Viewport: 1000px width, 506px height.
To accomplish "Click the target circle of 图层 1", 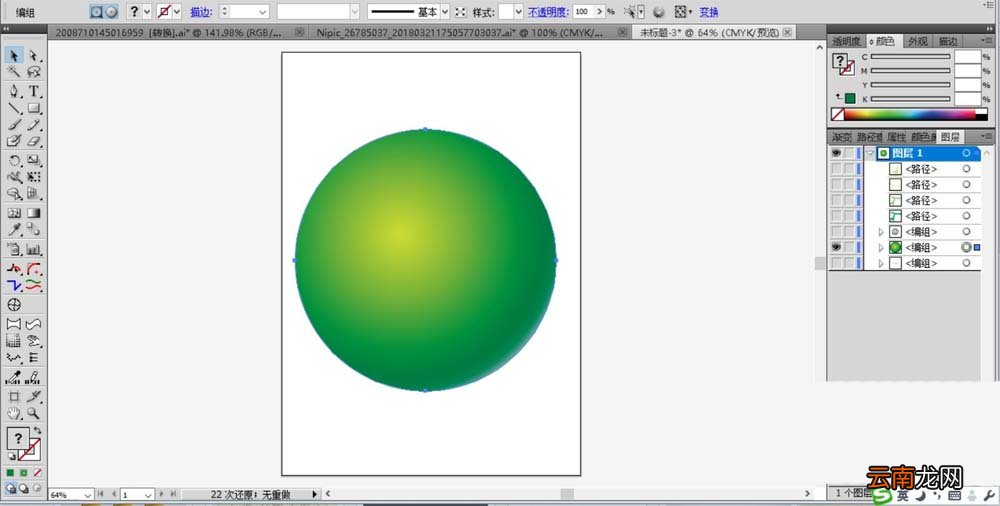I will click(x=966, y=153).
